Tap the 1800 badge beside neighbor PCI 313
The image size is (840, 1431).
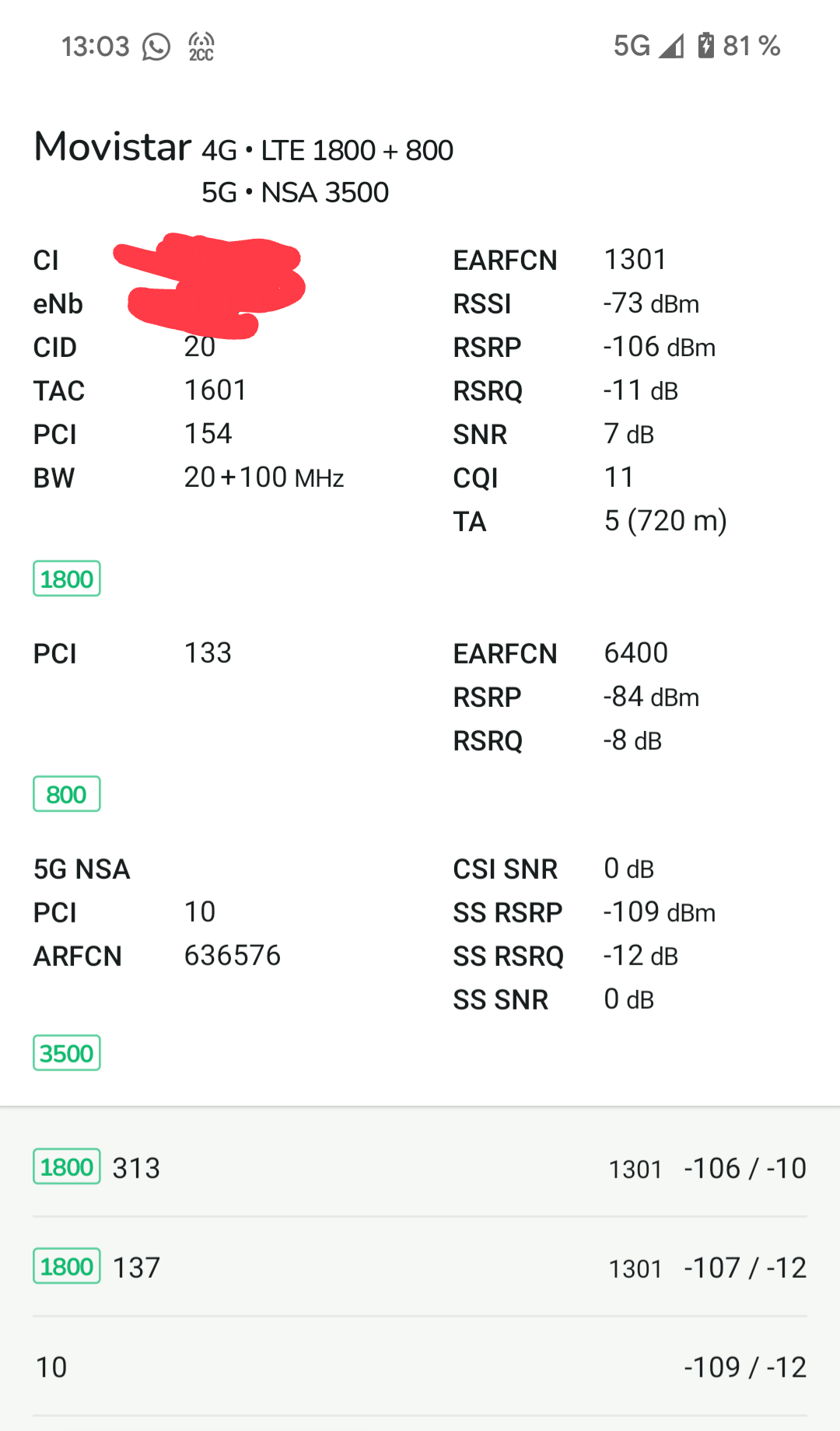(x=66, y=1167)
